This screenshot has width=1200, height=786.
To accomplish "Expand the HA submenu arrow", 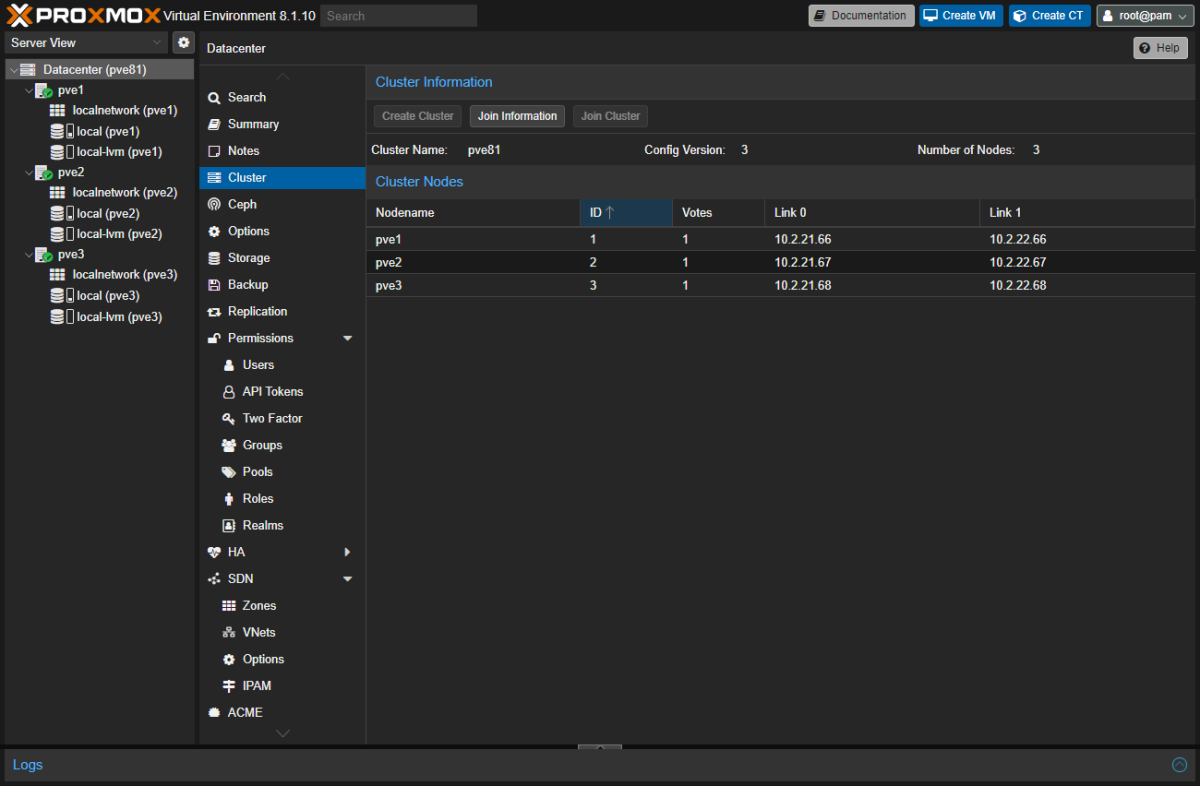I will pyautogui.click(x=347, y=552).
